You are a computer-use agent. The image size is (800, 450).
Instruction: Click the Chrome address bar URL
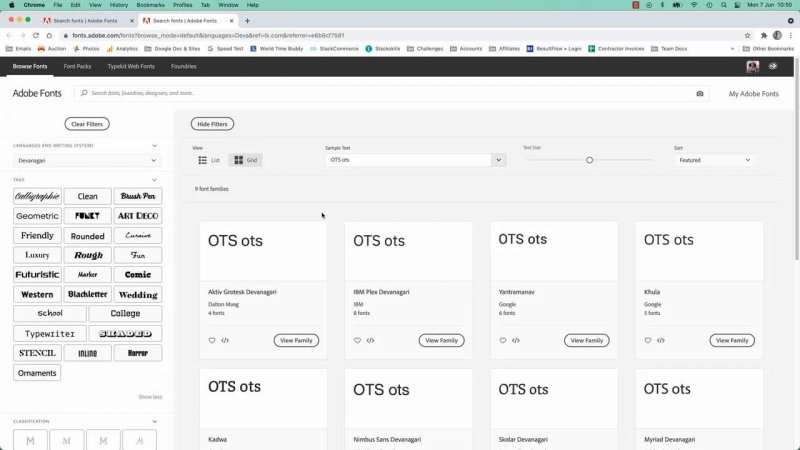click(x=208, y=35)
